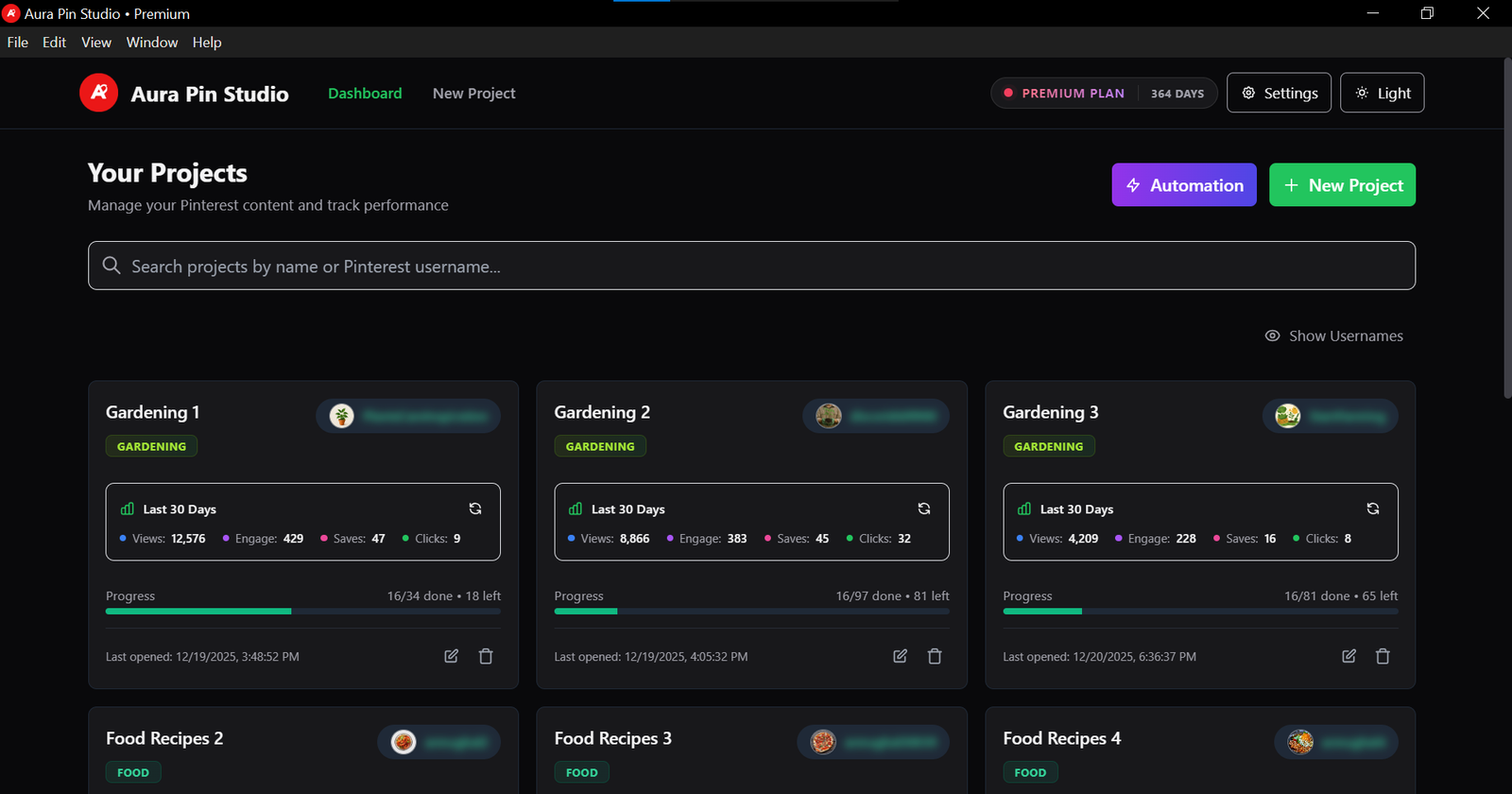
Task: Switch to Light theme
Action: point(1383,93)
